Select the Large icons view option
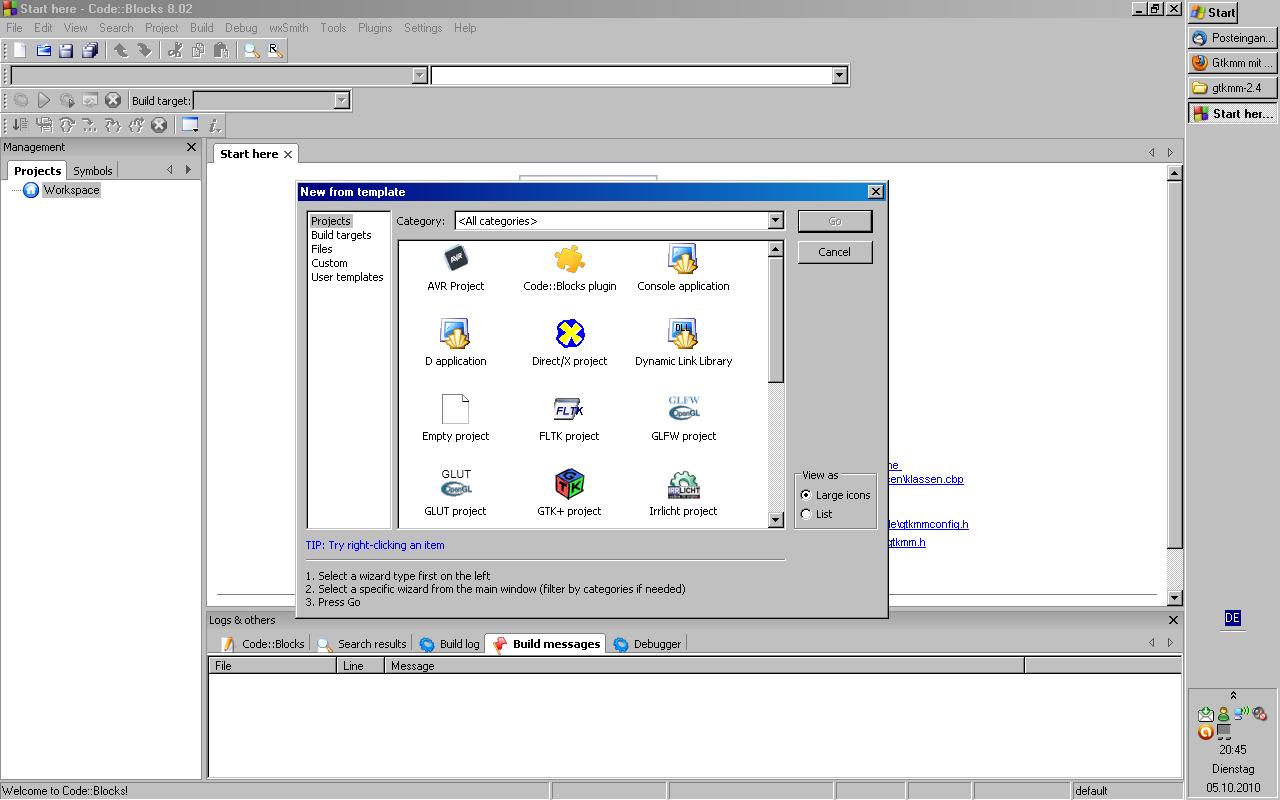The width and height of the screenshot is (1280, 800). point(807,495)
